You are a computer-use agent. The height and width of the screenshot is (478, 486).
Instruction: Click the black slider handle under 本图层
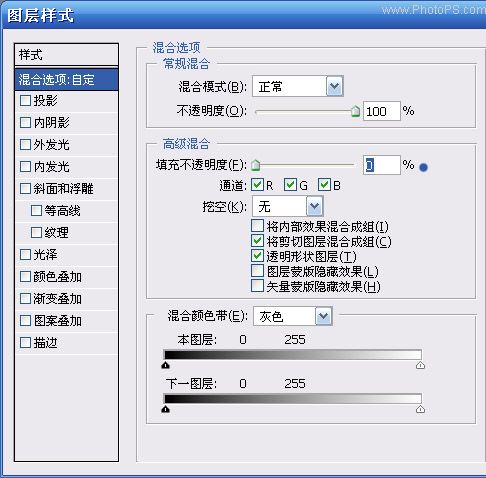[165, 365]
